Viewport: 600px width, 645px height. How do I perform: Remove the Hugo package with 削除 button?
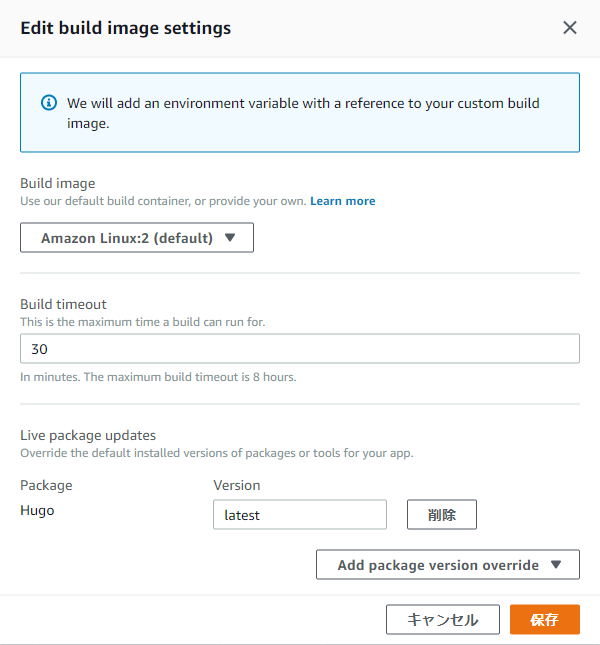click(x=442, y=515)
